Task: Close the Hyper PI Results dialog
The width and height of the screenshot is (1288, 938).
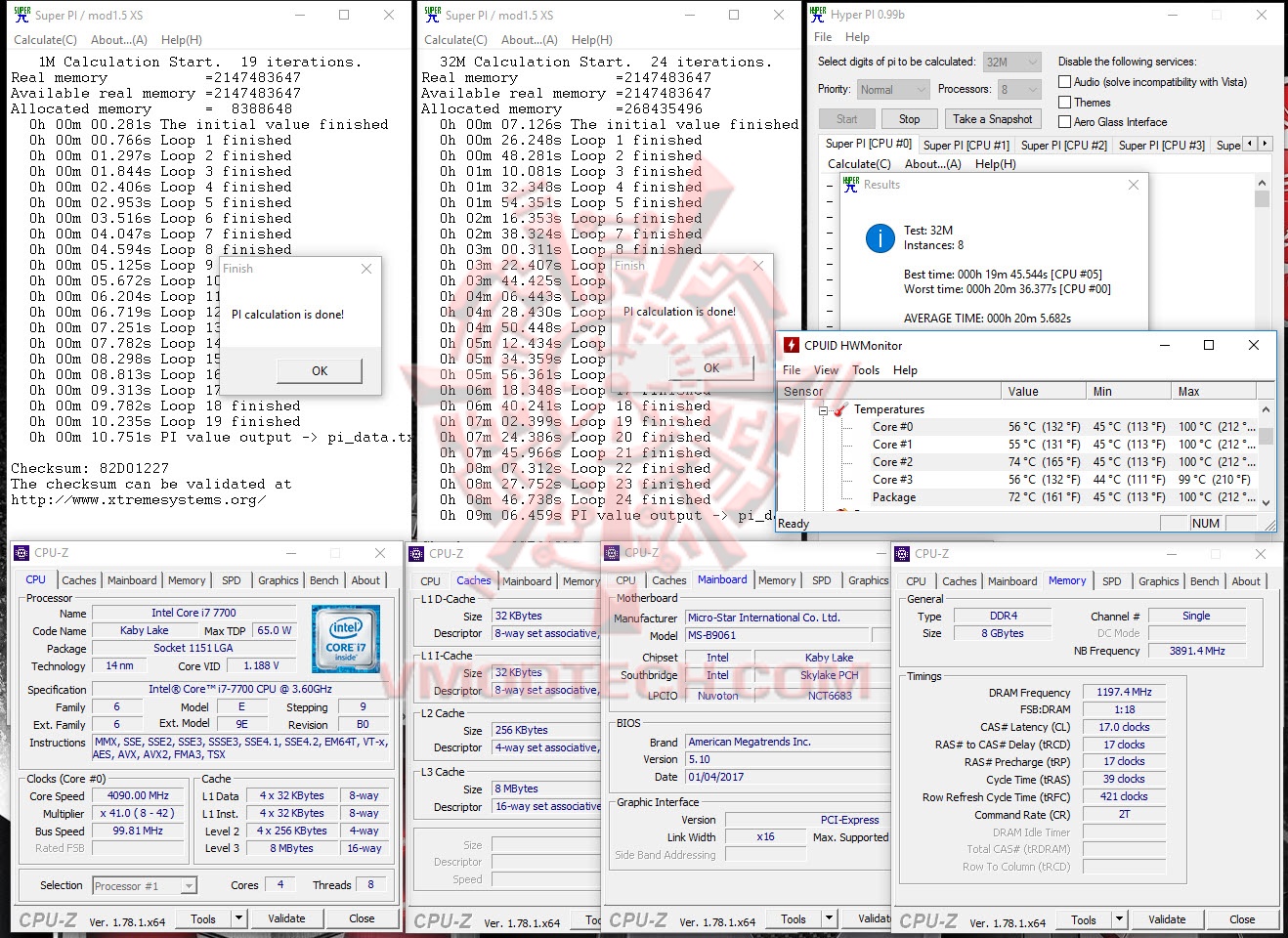Action: point(1133,185)
